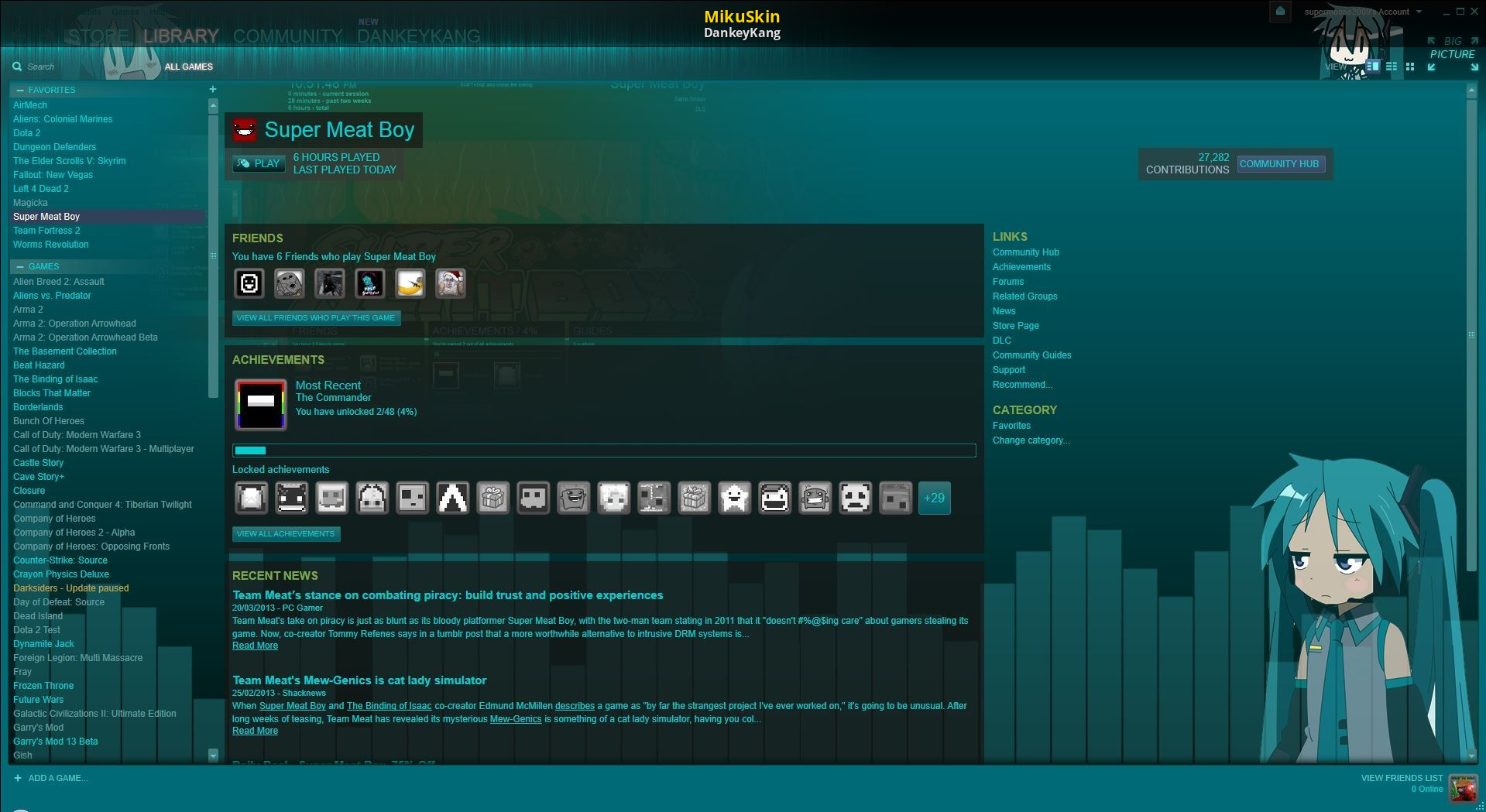Switch to detail view icon
This screenshot has height=812, width=1486.
click(x=1373, y=67)
